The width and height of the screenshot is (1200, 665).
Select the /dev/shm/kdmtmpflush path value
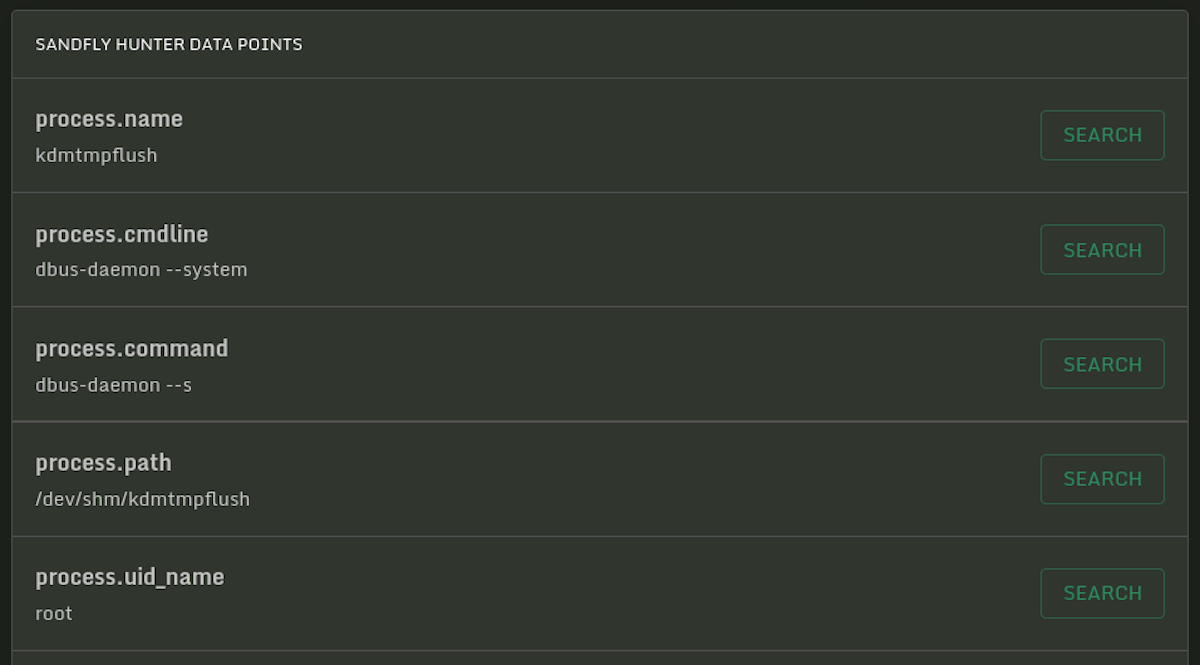[x=142, y=499]
